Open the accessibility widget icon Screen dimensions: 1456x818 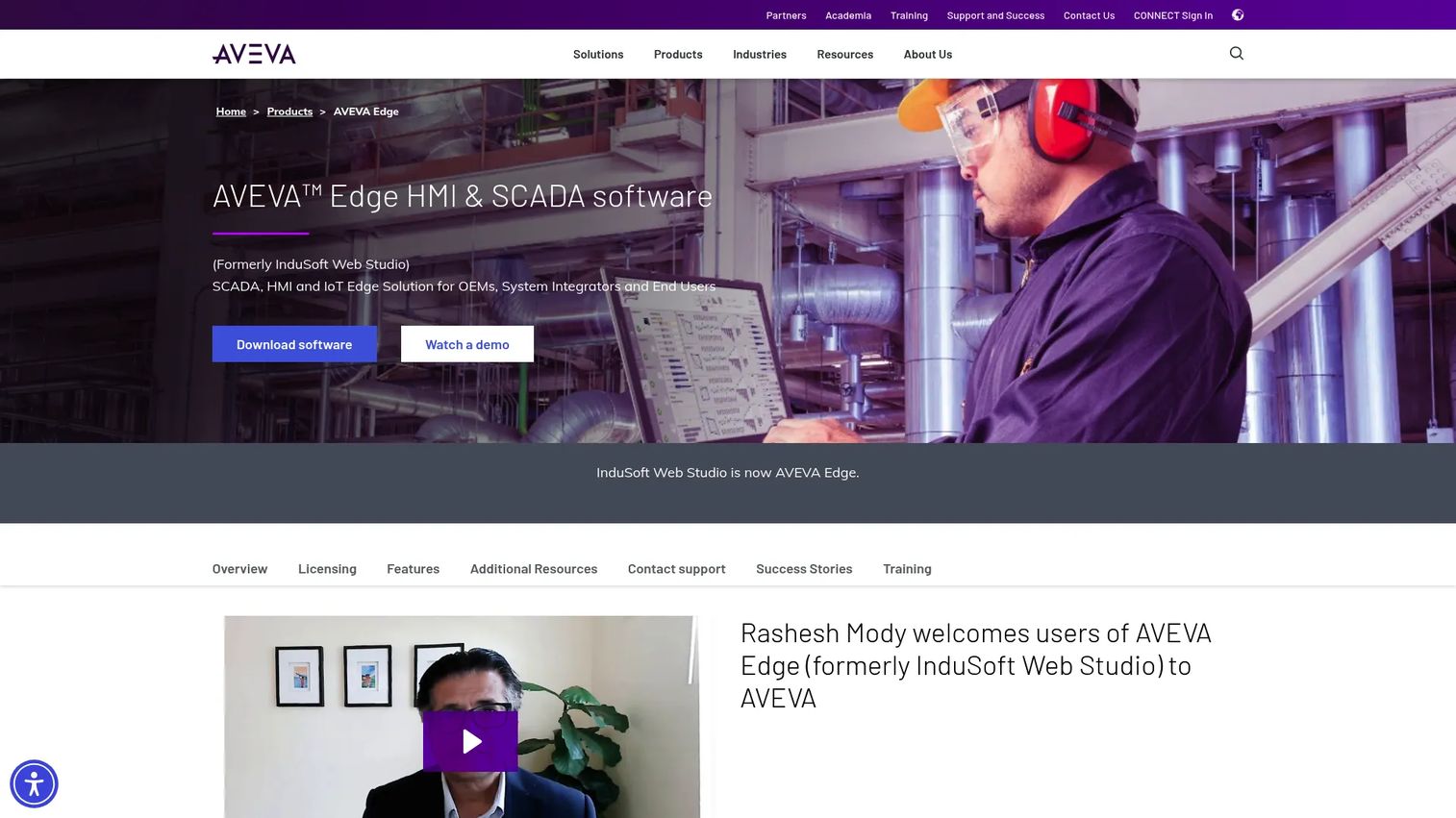click(x=34, y=783)
